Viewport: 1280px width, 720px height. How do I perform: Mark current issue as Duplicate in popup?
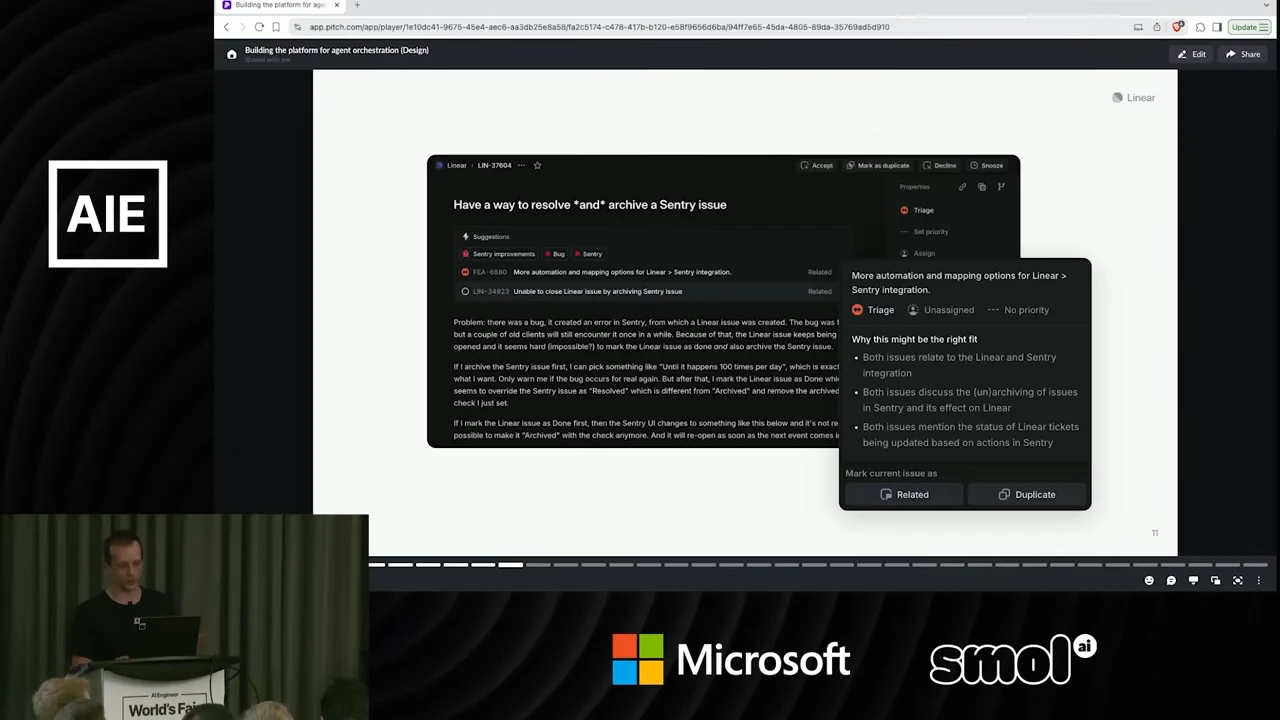click(x=1026, y=494)
